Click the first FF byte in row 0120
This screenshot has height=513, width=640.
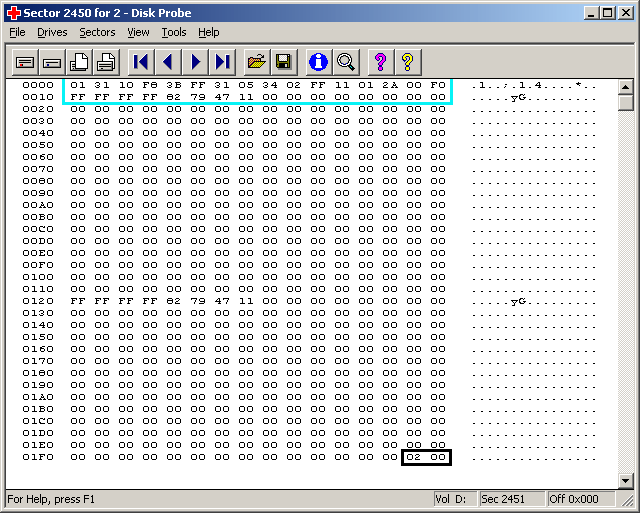(78, 301)
